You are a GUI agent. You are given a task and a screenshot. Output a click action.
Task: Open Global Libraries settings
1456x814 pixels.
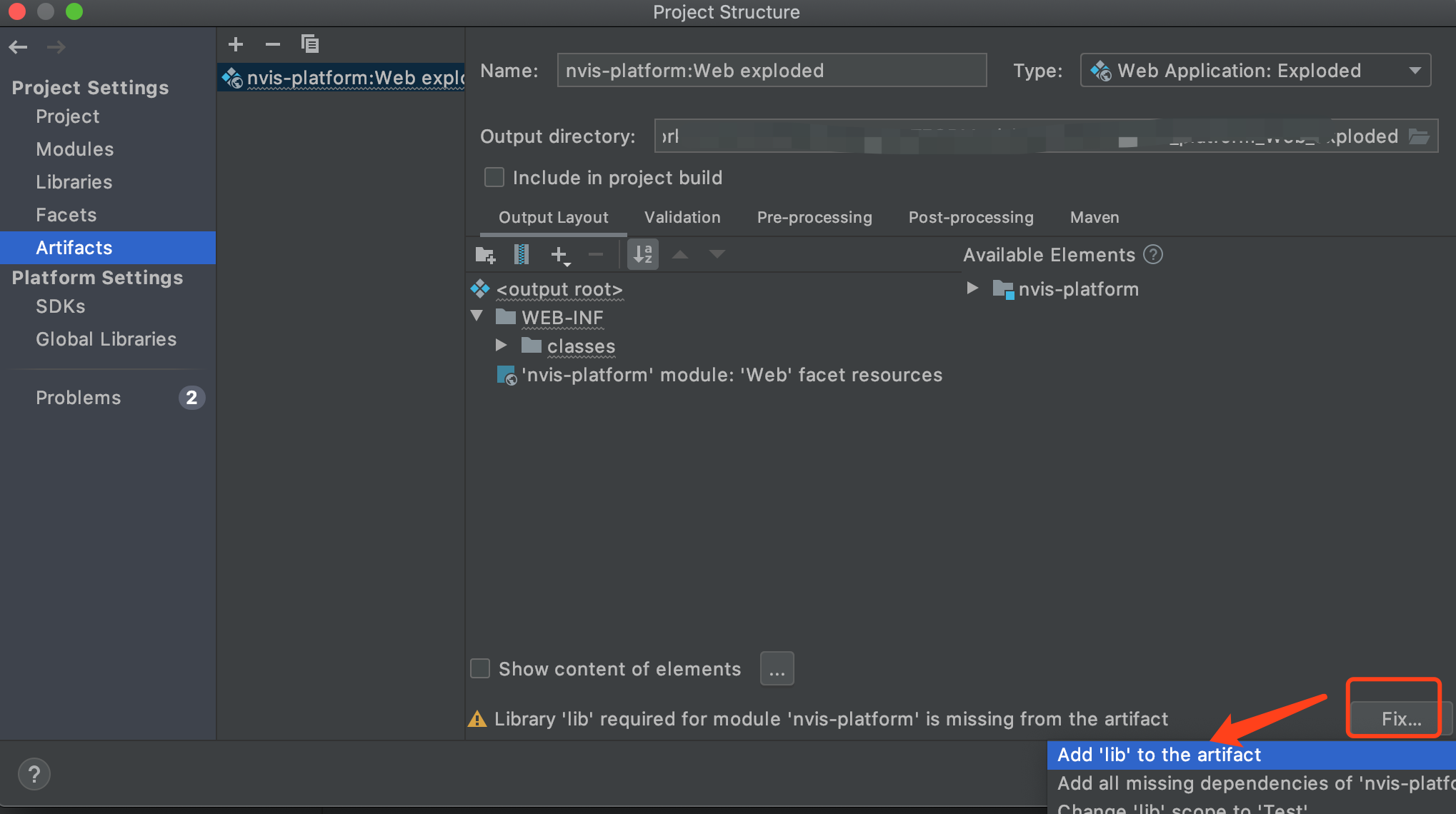coord(106,339)
